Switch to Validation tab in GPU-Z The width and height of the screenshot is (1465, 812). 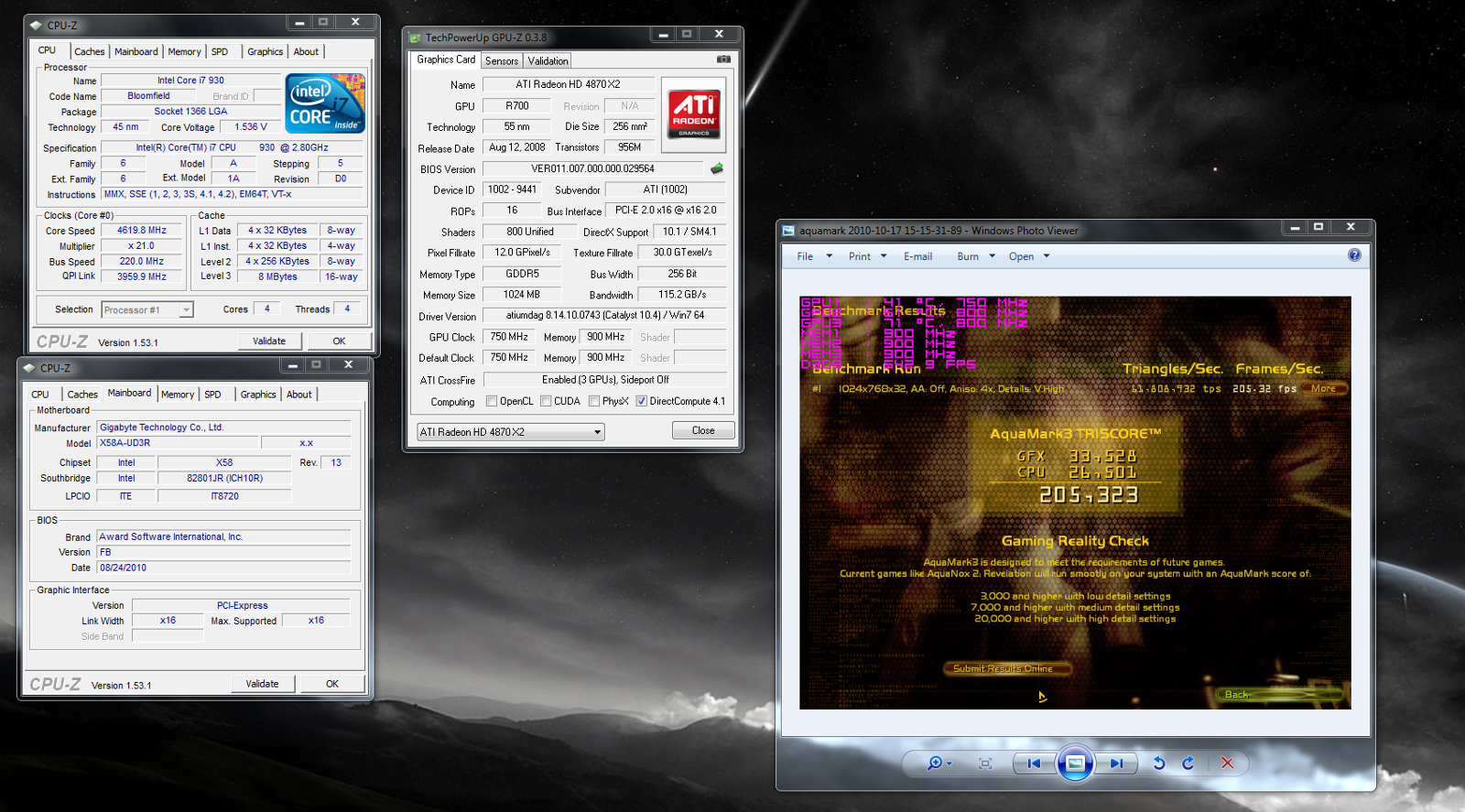tap(548, 60)
